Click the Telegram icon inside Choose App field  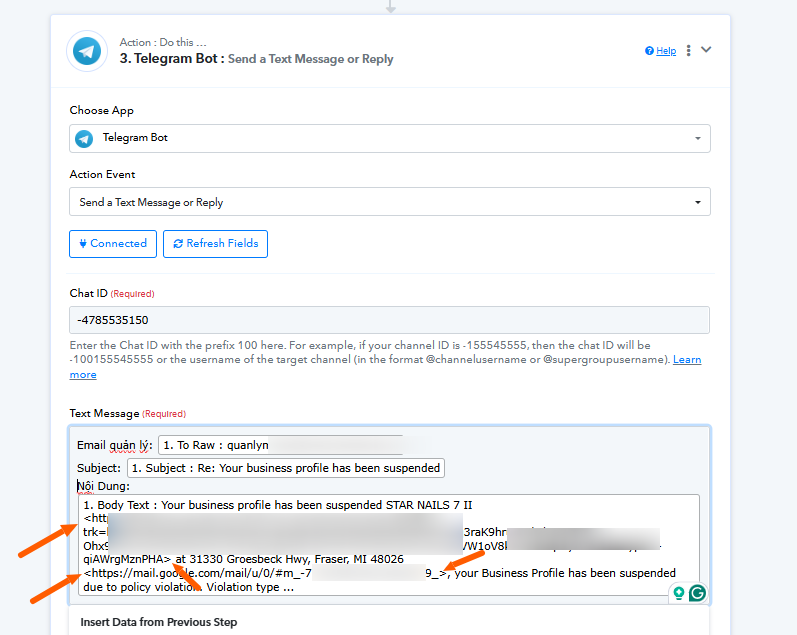coord(84,138)
